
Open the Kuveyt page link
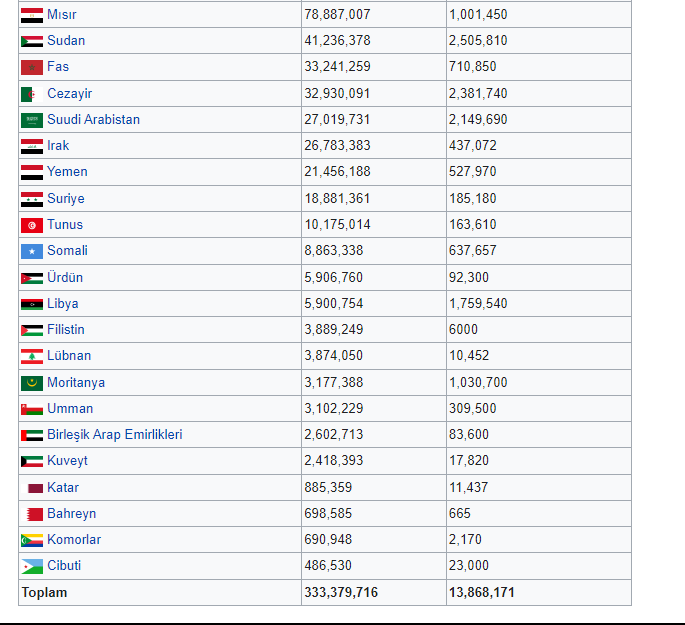tap(67, 461)
